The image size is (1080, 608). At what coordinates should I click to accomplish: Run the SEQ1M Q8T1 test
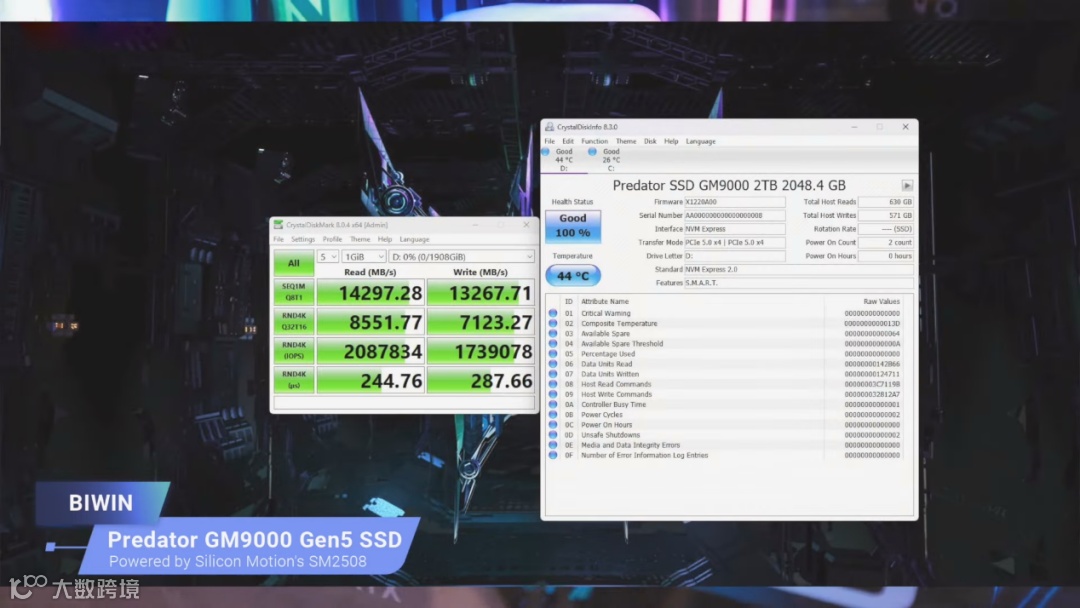[293, 292]
